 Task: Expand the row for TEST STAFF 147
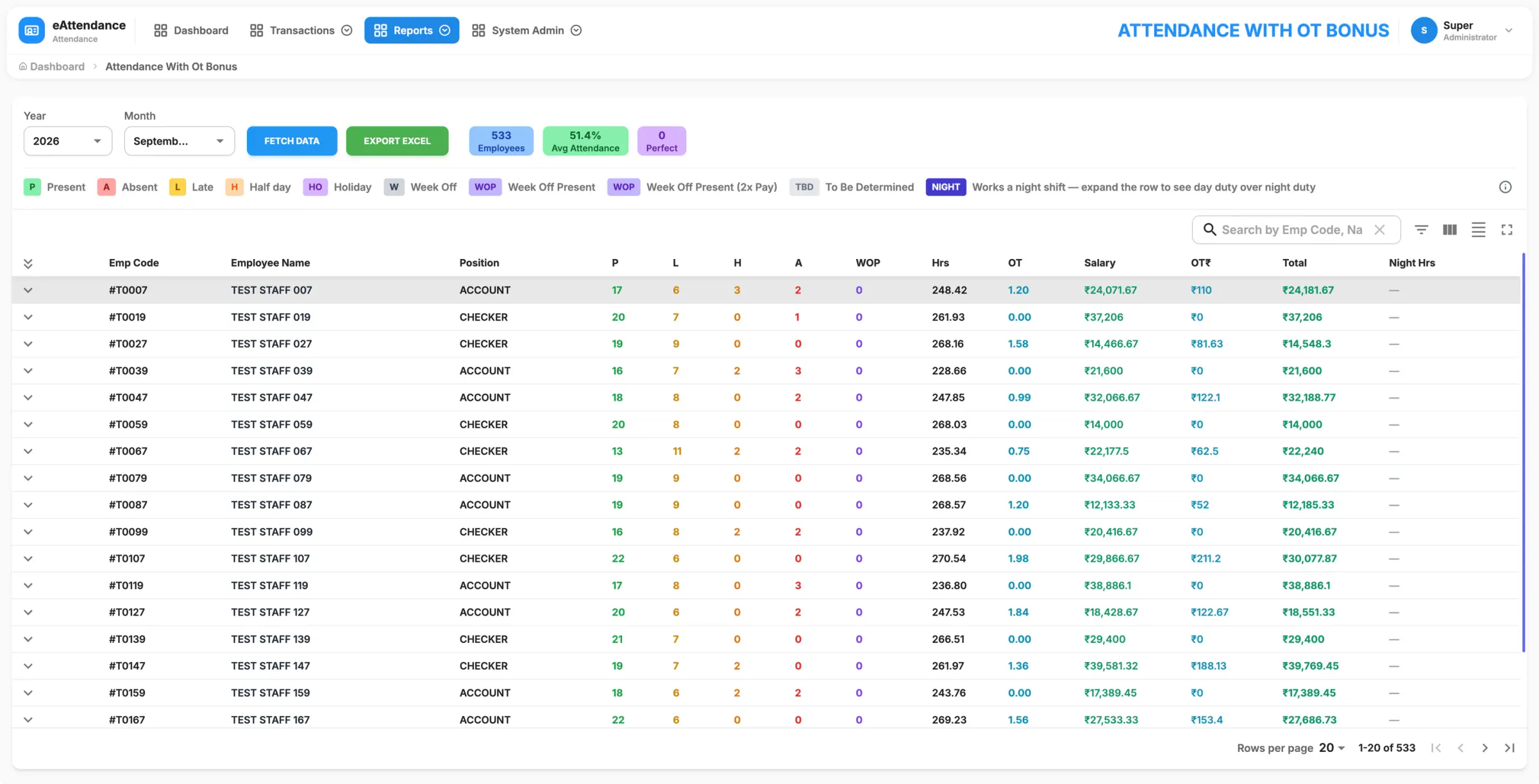(28, 666)
